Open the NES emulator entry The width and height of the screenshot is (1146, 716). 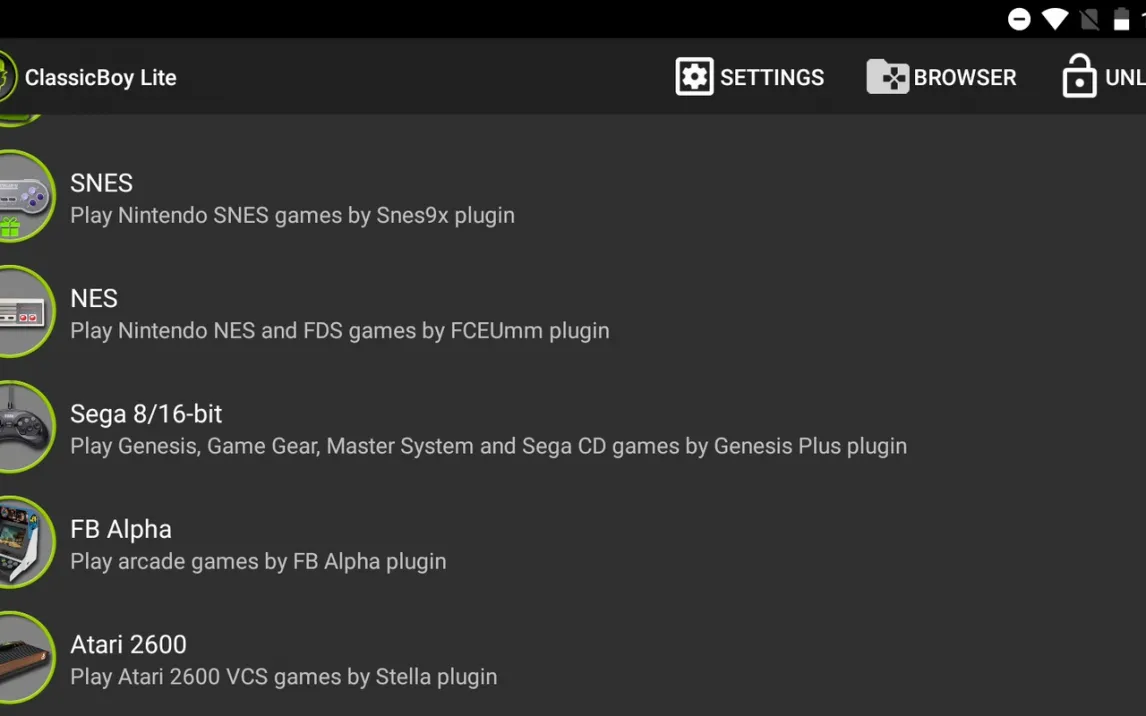573,313
